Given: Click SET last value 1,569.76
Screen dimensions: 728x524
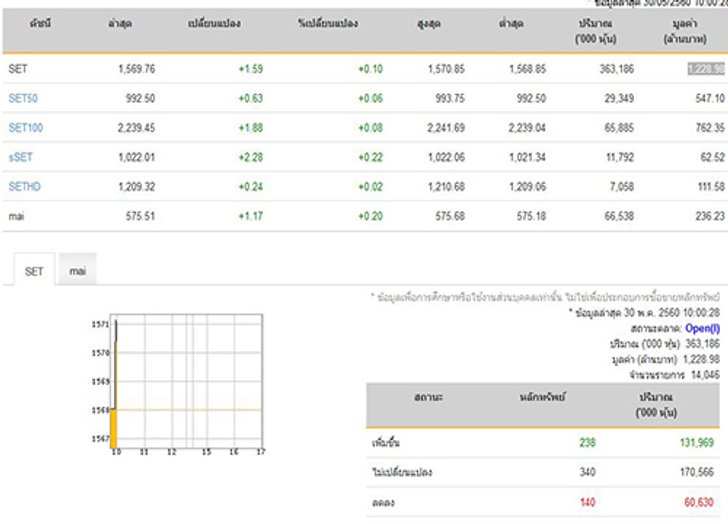Looking at the screenshot, I should [136, 69].
